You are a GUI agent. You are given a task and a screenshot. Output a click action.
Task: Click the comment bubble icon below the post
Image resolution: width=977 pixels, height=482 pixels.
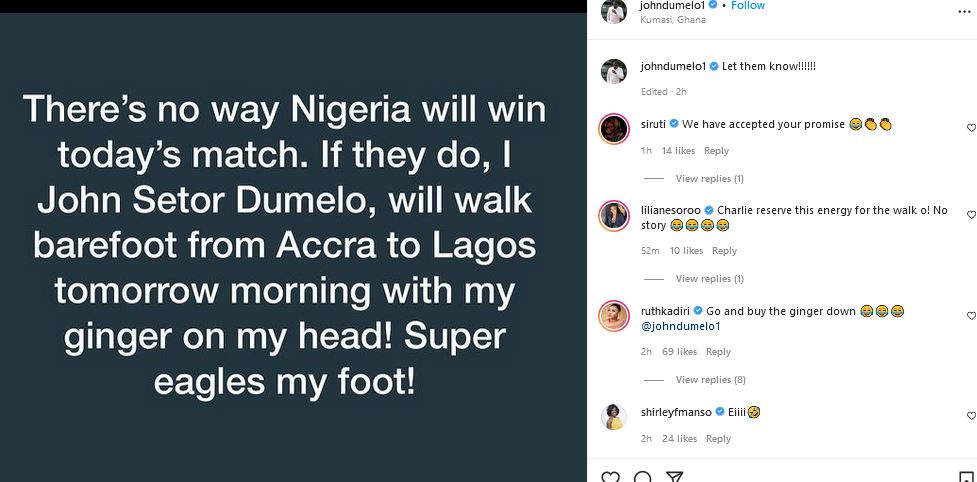tap(643, 477)
